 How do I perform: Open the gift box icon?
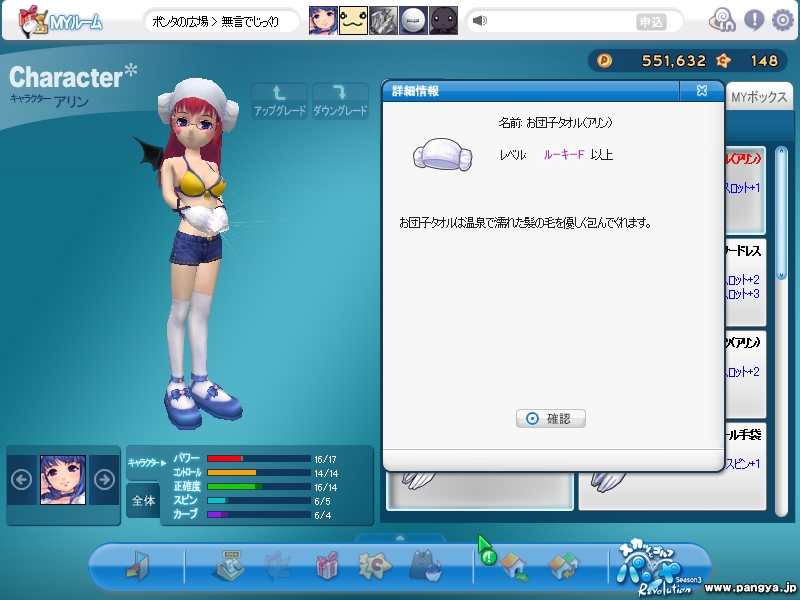(x=327, y=565)
